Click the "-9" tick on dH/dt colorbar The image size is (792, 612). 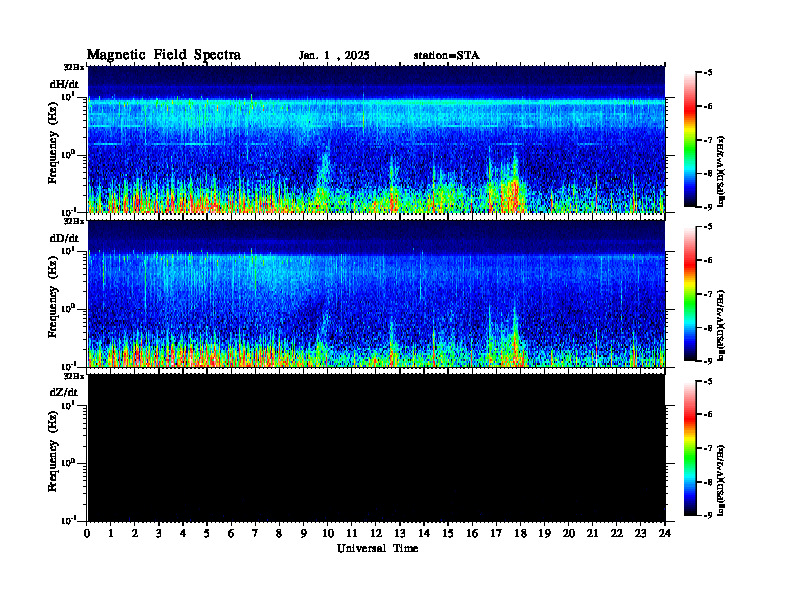pos(709,207)
